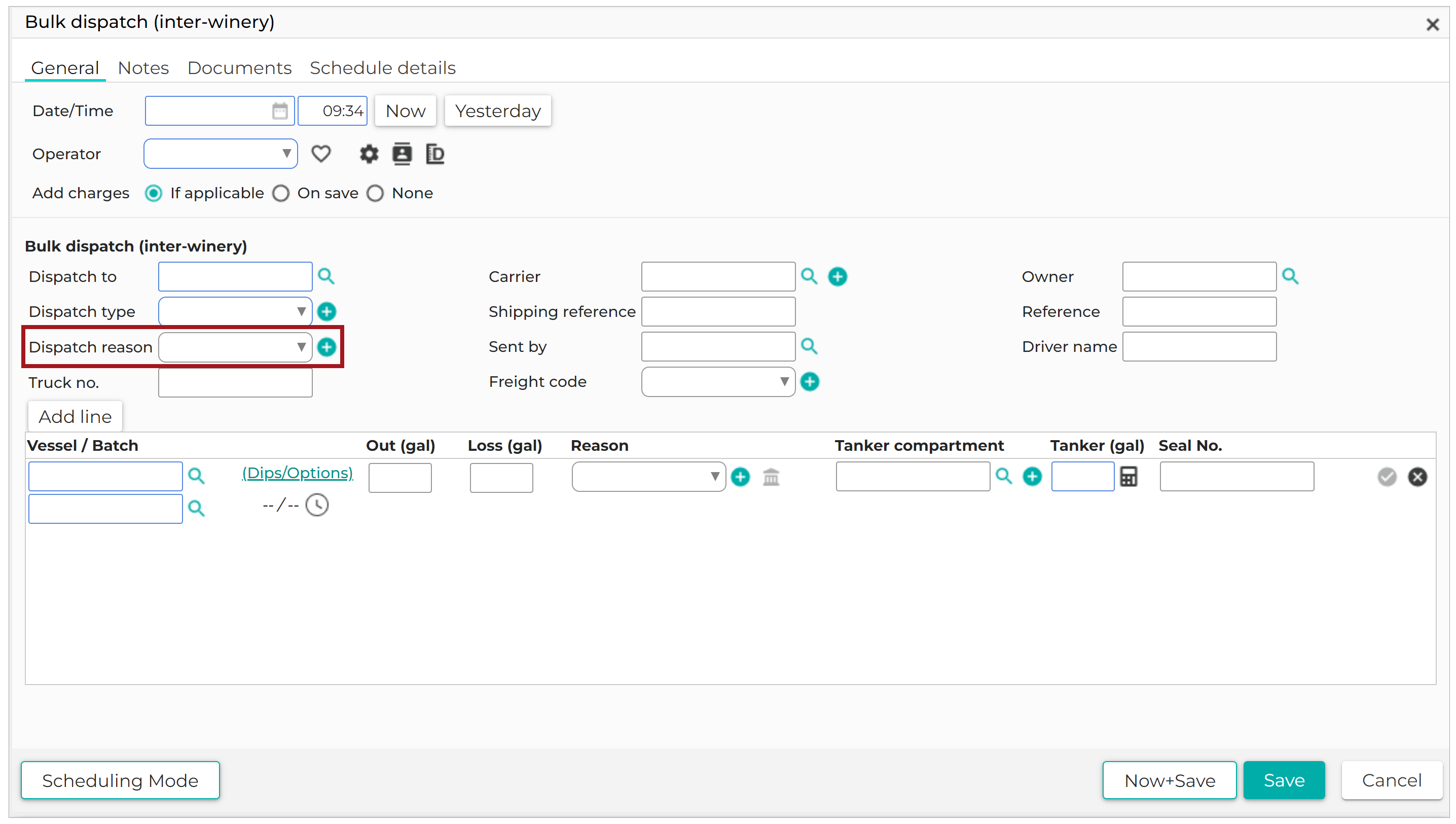Image resolution: width=1456 pixels, height=824 pixels.
Task: Click the Now button
Action: pyautogui.click(x=405, y=111)
